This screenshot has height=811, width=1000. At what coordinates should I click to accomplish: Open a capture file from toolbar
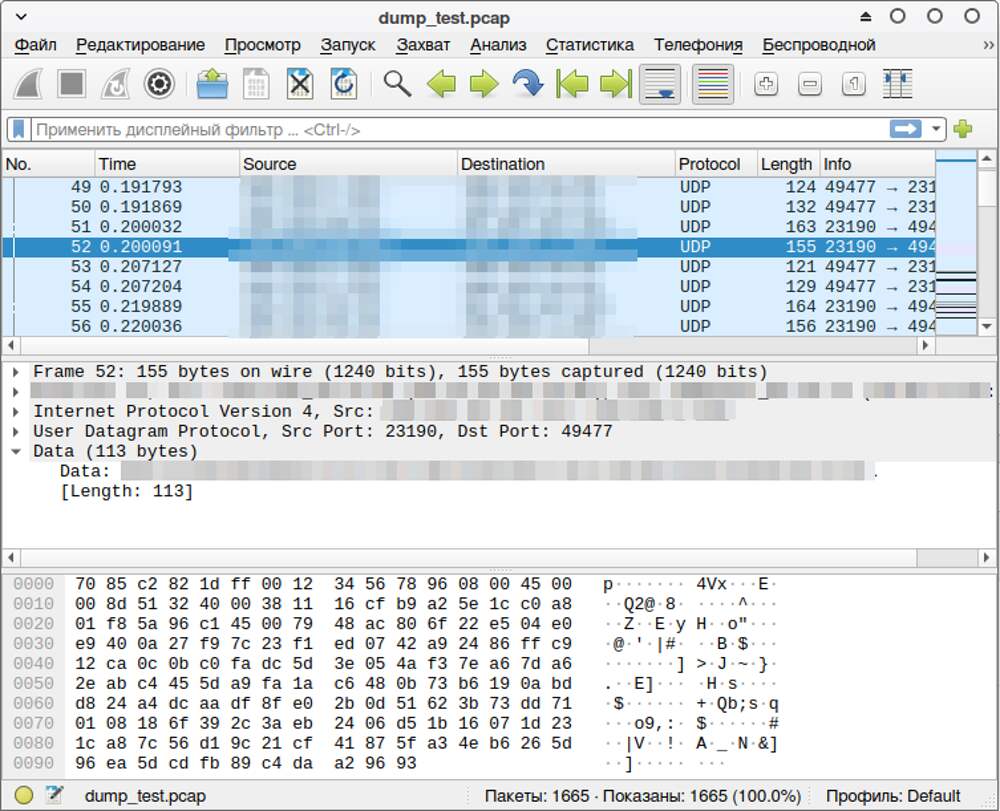tap(212, 84)
